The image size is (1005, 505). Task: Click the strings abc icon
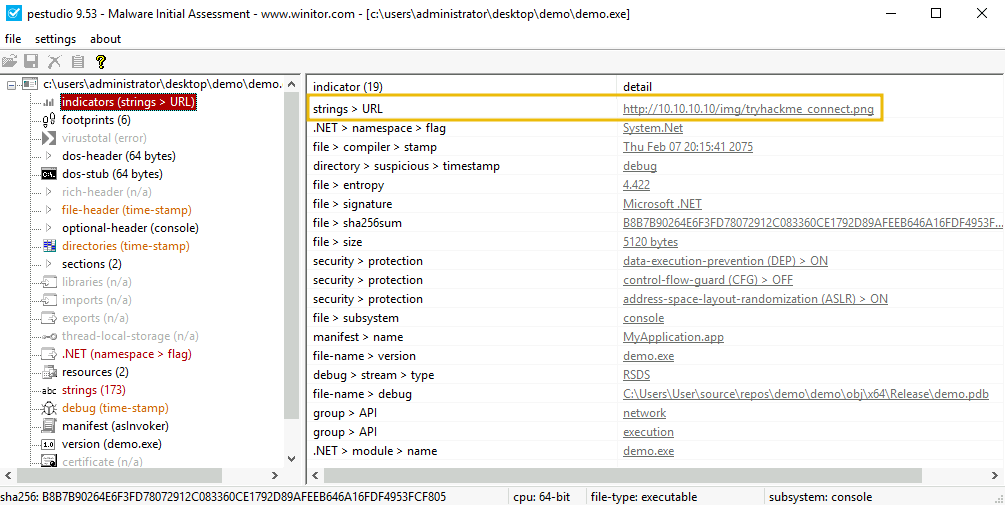click(49, 390)
